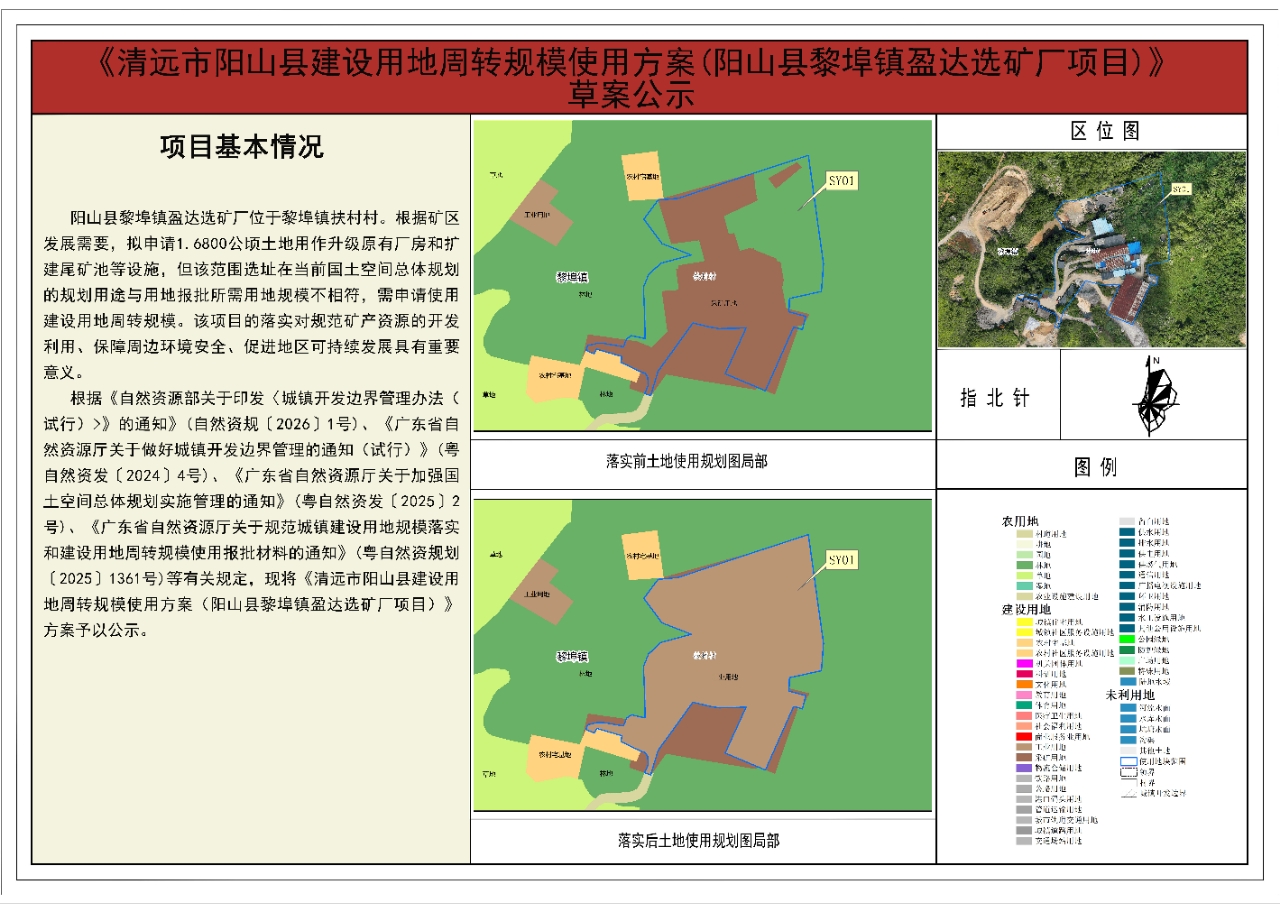Click the 建设用地 legend section header
The image size is (1280, 904).
[1026, 609]
